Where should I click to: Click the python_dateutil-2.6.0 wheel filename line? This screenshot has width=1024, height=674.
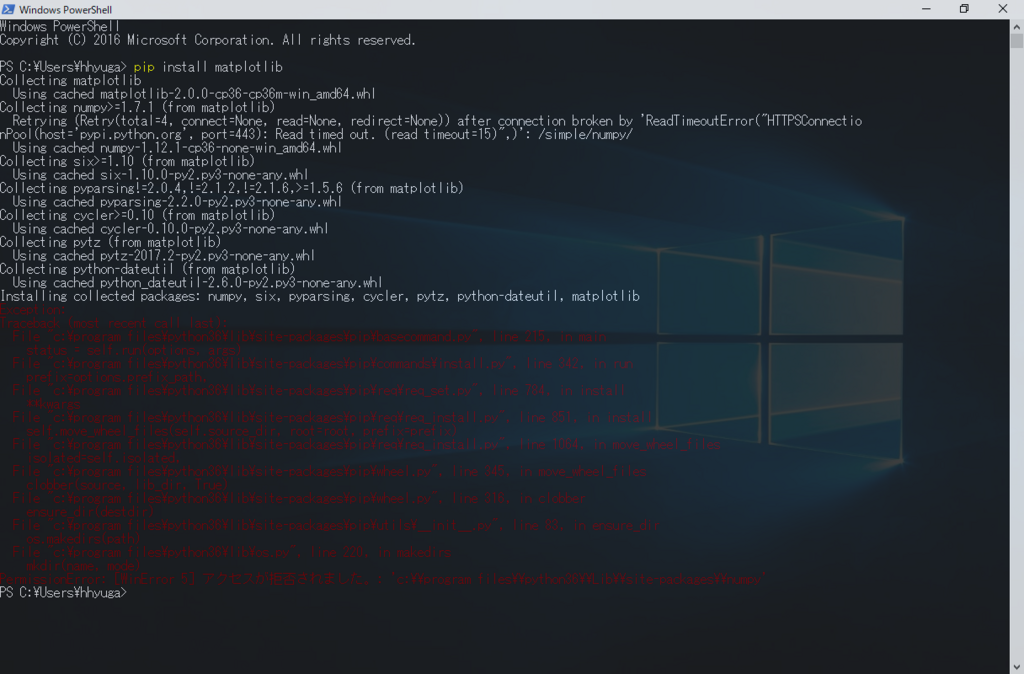pyautogui.click(x=197, y=283)
